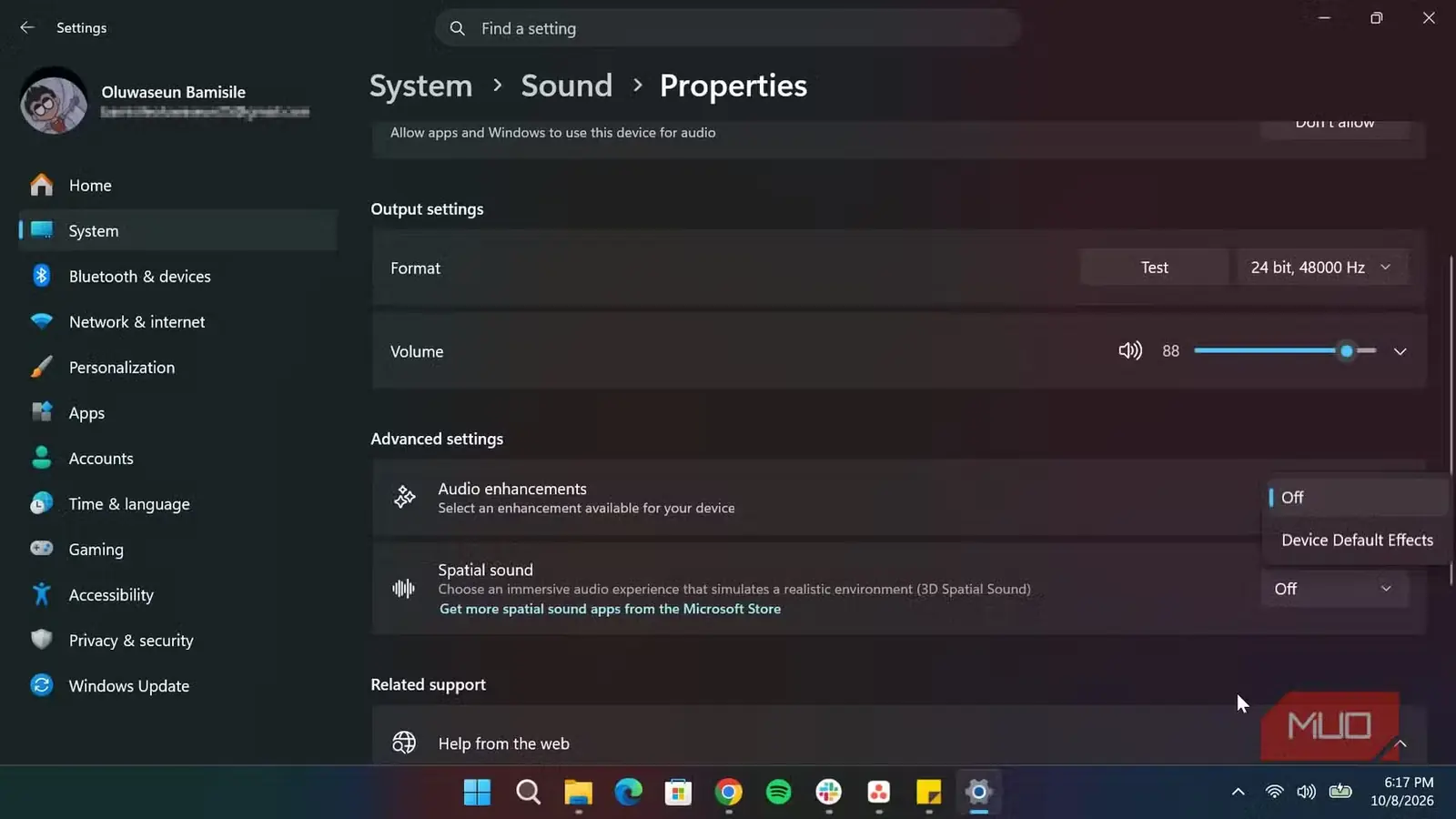This screenshot has width=1456, height=819.
Task: Click the back arrow in Settings
Action: click(27, 27)
